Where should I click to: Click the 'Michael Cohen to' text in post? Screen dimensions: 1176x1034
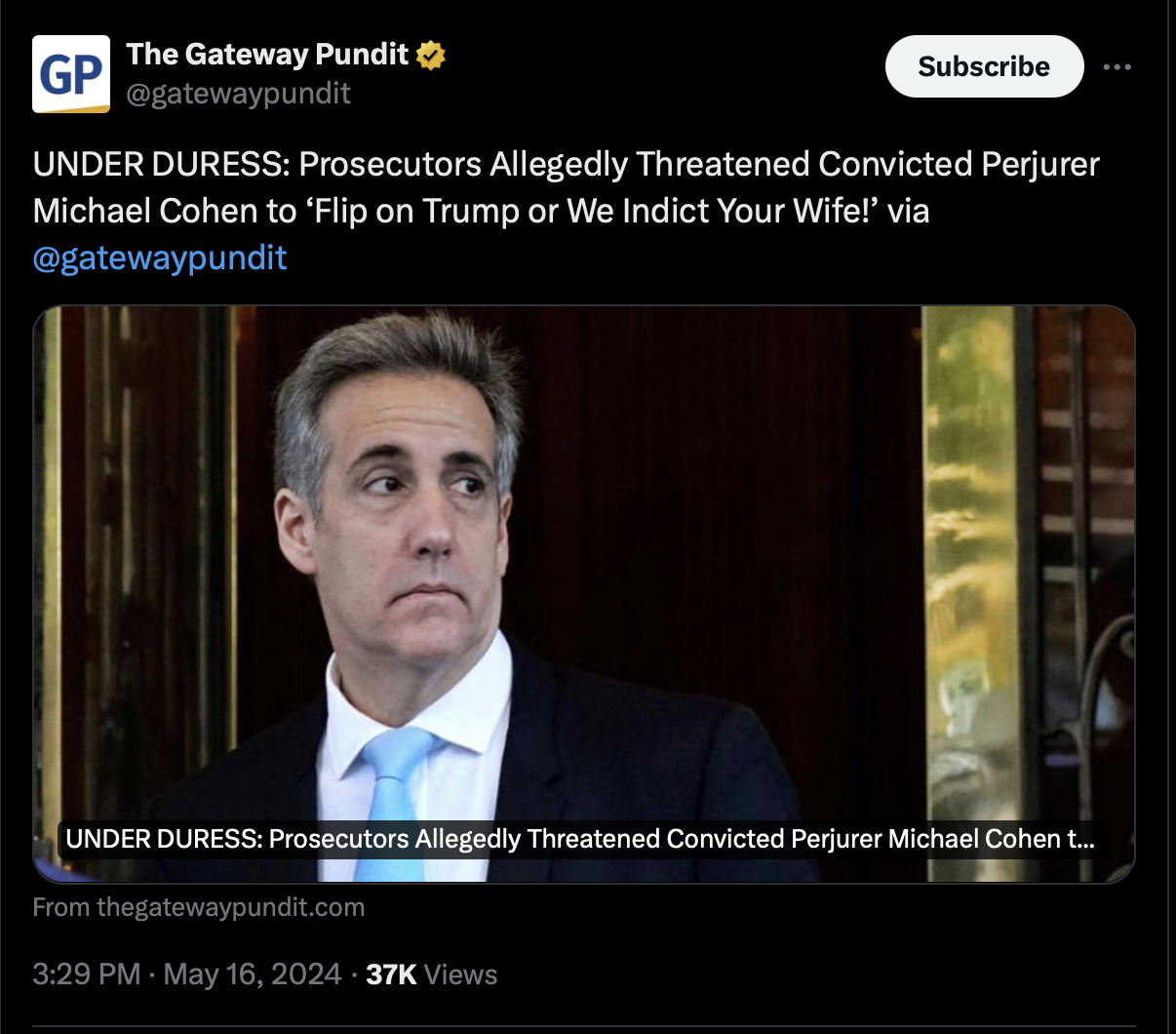[165, 211]
